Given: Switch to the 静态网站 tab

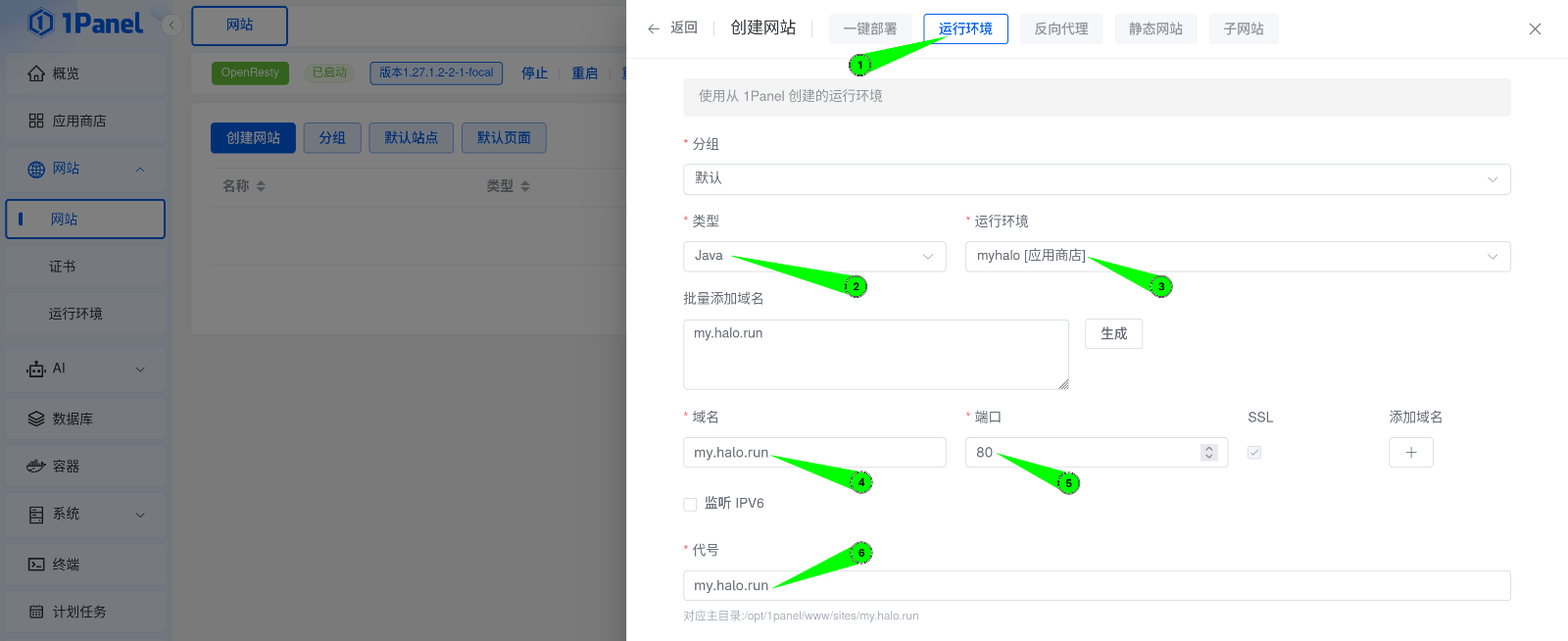Looking at the screenshot, I should point(1155,29).
